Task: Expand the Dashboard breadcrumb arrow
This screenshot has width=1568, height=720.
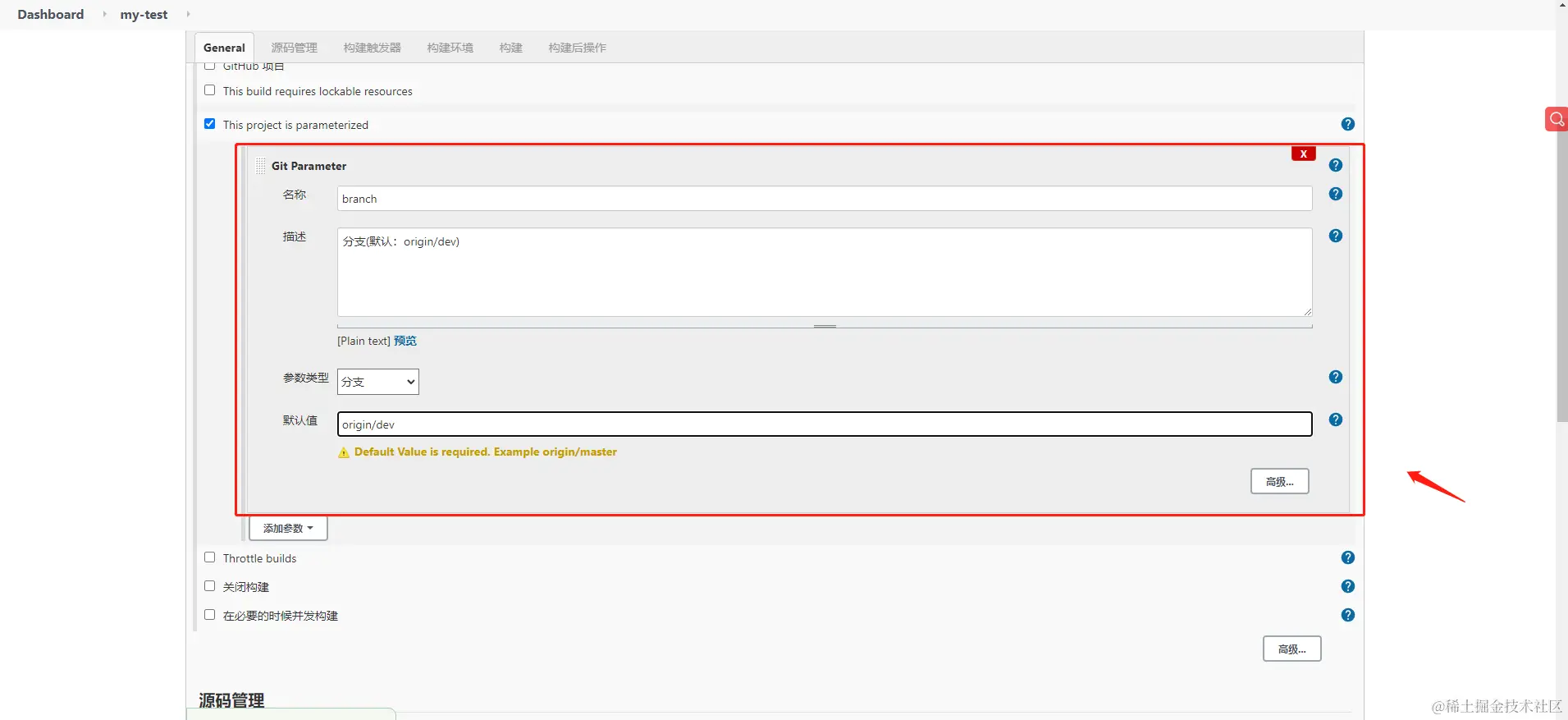Action: (x=104, y=14)
